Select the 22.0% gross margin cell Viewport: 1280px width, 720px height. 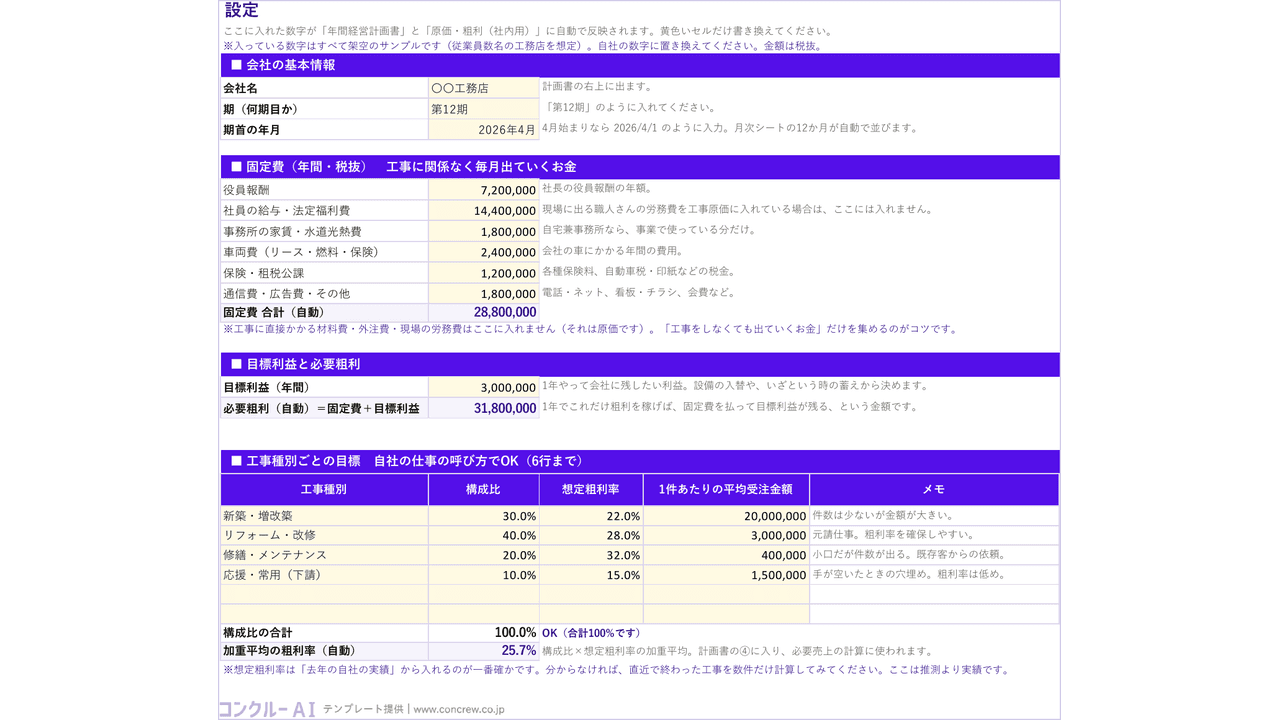pos(591,516)
